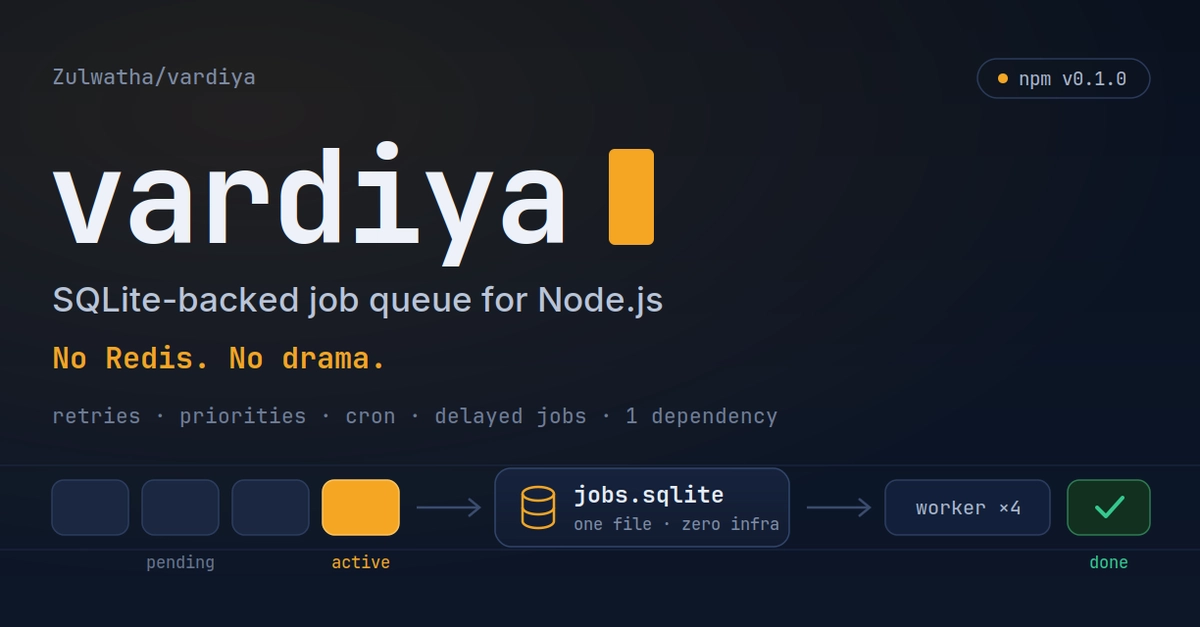
Task: Click 'one file · zero infra' caption
Action: (676, 524)
